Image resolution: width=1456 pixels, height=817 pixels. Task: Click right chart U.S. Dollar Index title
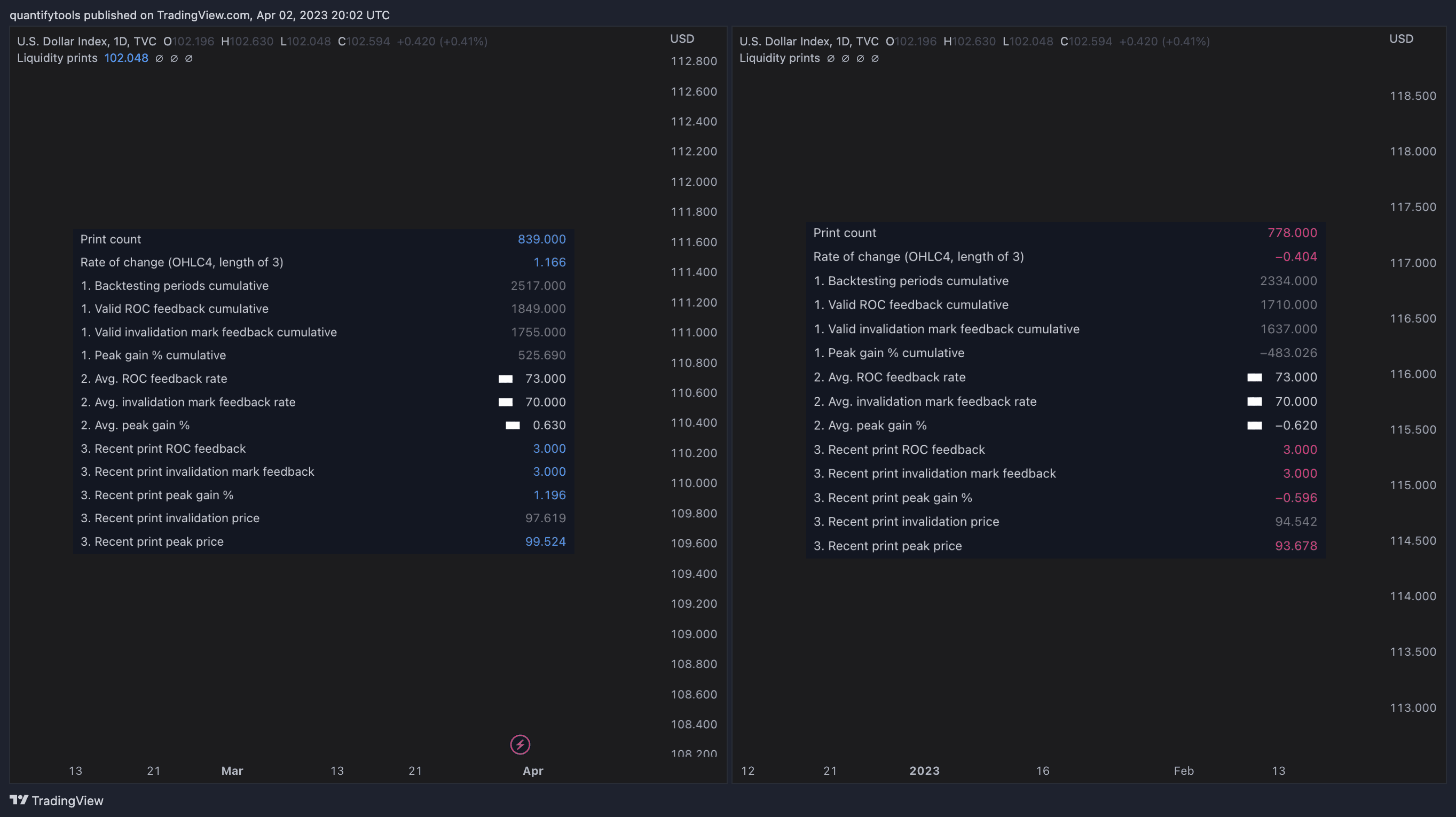point(809,41)
